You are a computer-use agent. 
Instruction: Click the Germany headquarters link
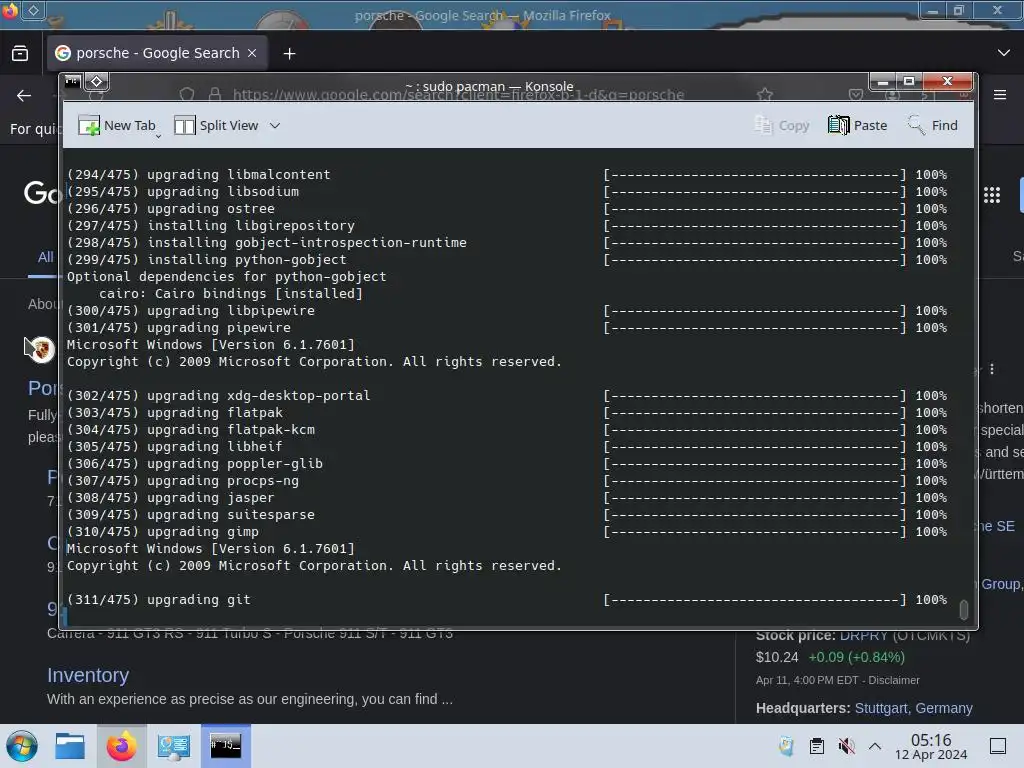pos(944,708)
